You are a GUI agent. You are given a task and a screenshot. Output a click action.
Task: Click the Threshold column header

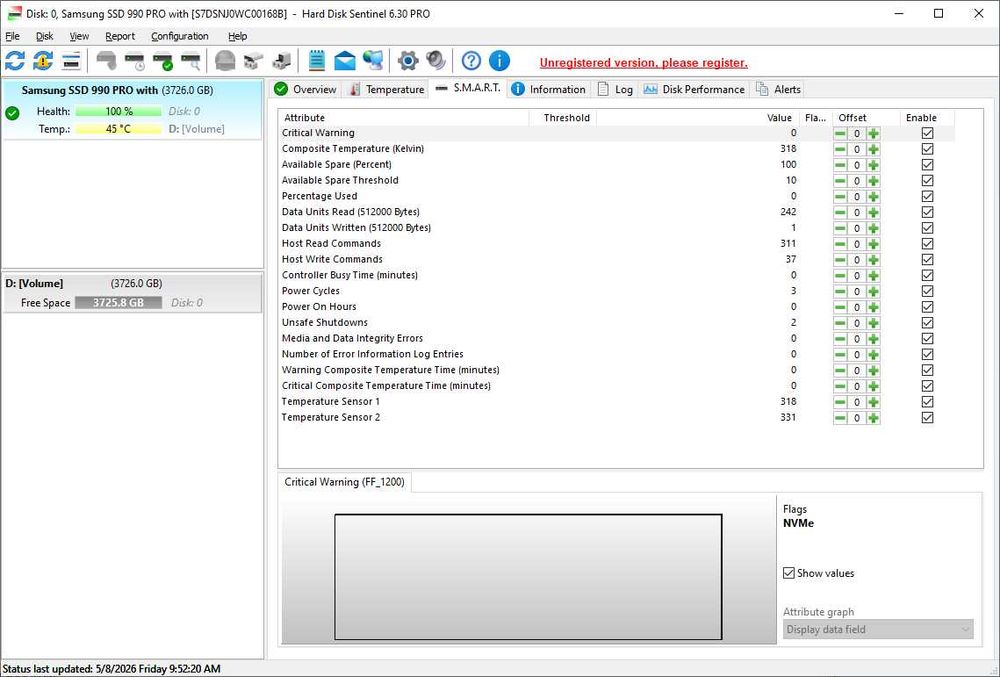[562, 118]
